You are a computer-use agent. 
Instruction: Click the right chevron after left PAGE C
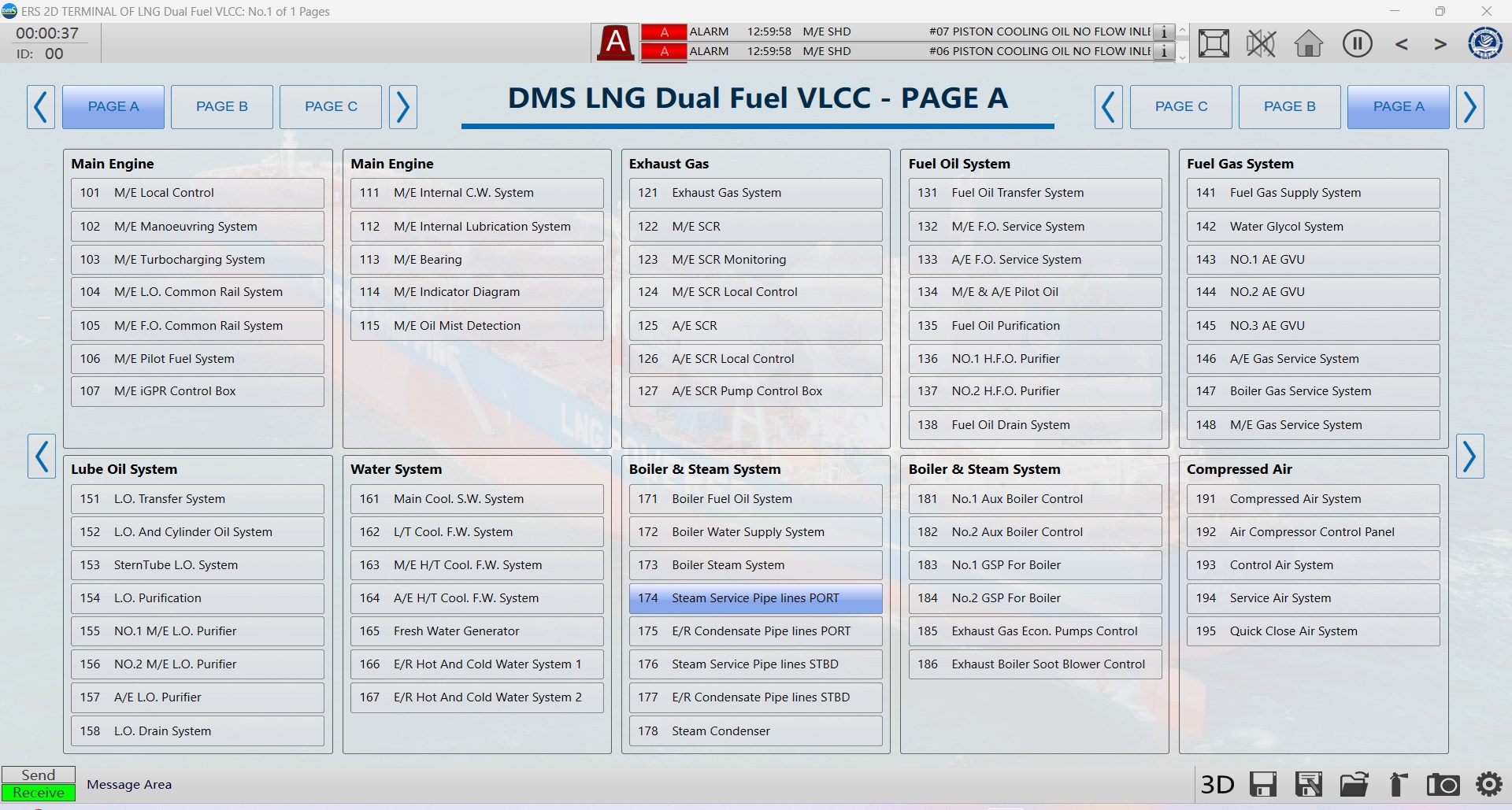pos(403,107)
